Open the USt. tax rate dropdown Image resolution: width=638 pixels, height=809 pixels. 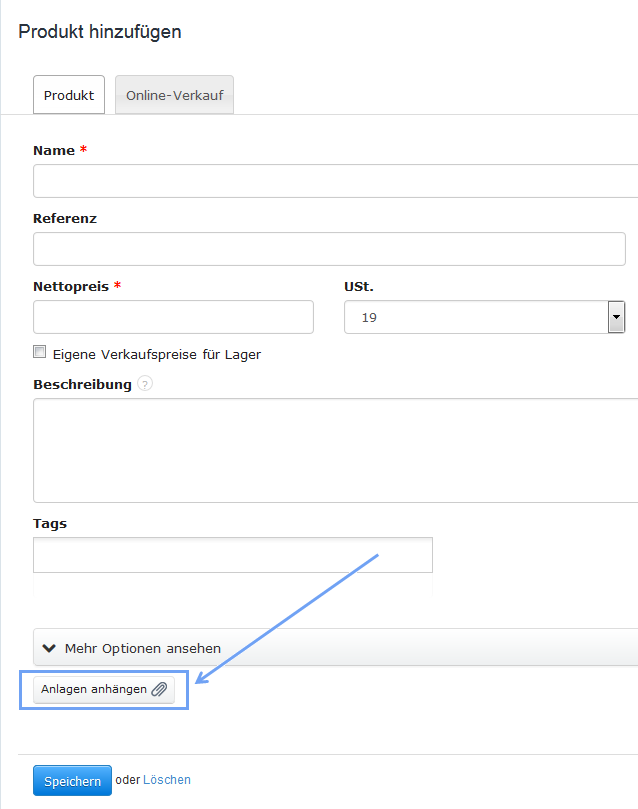pos(616,318)
